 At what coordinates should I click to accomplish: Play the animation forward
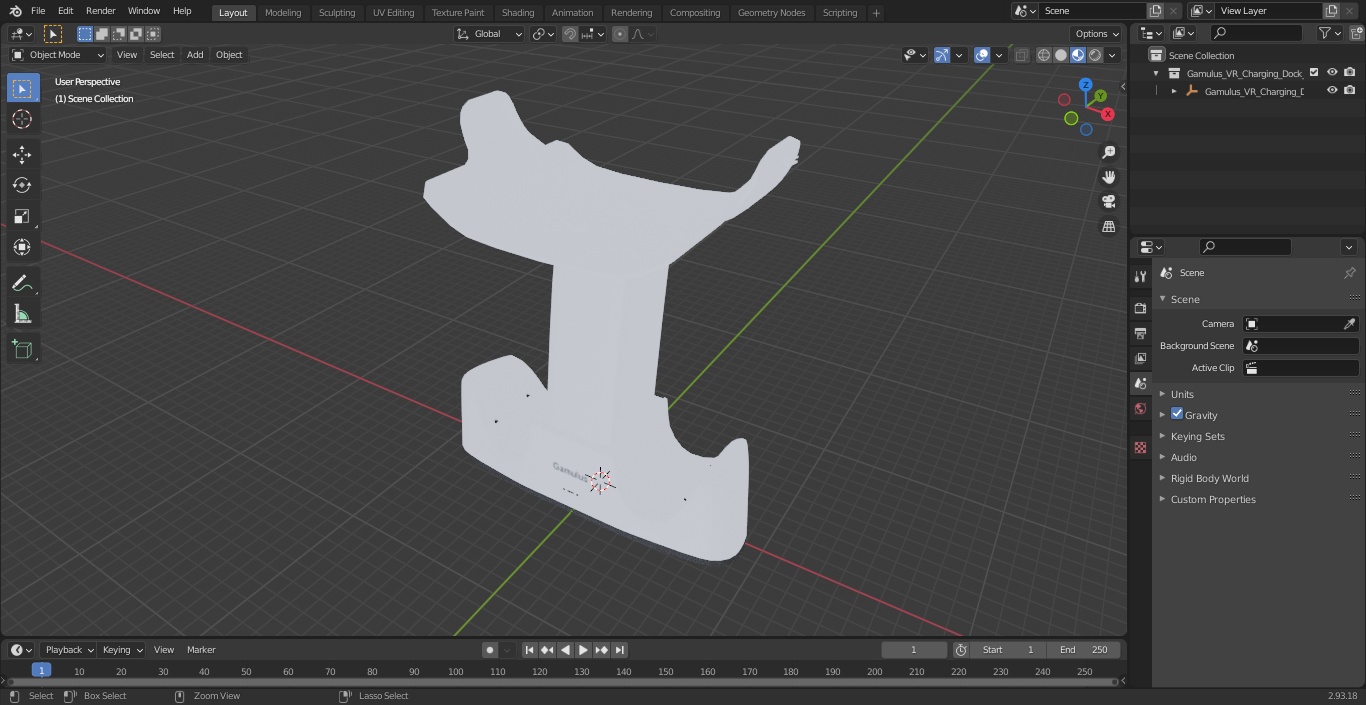point(584,650)
